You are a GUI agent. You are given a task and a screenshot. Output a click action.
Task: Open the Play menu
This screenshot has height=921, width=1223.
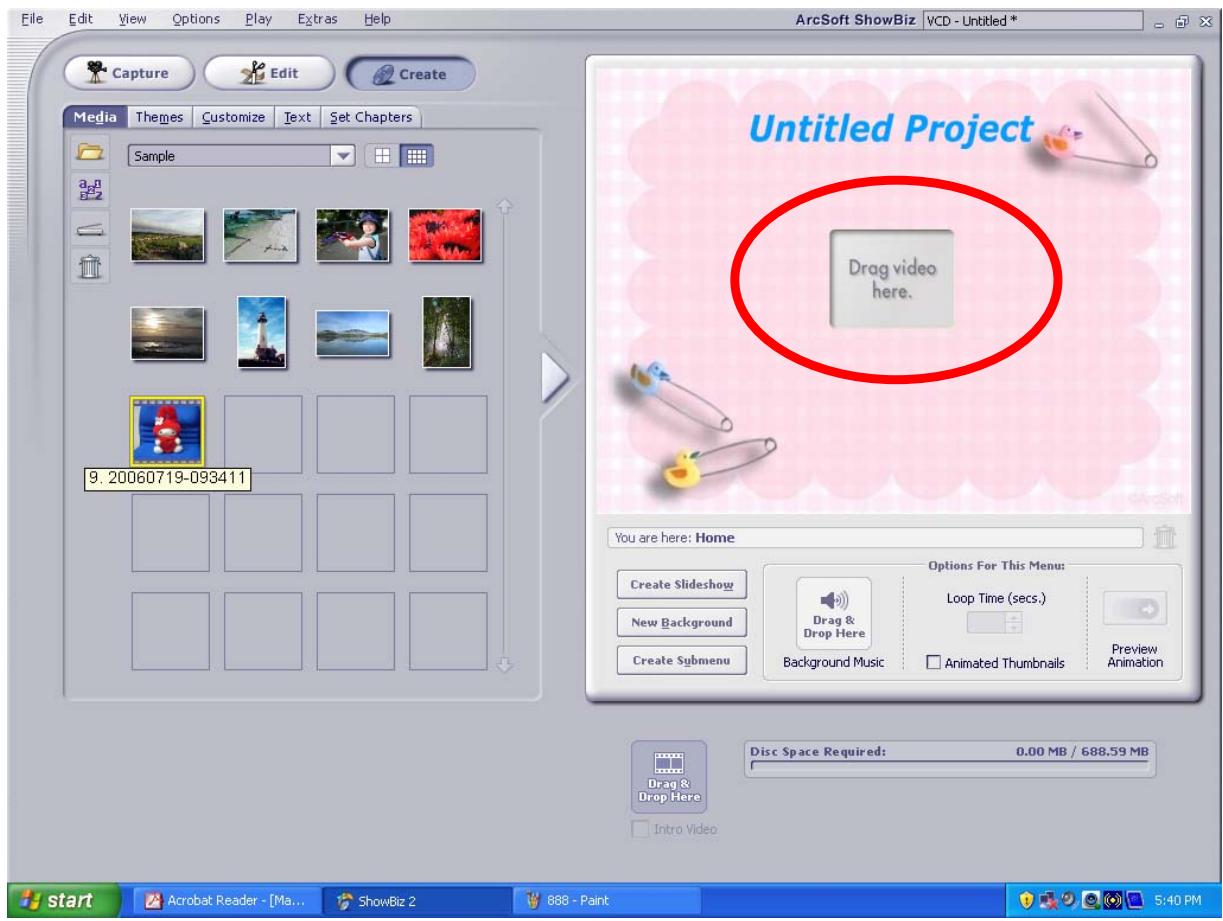pos(256,19)
